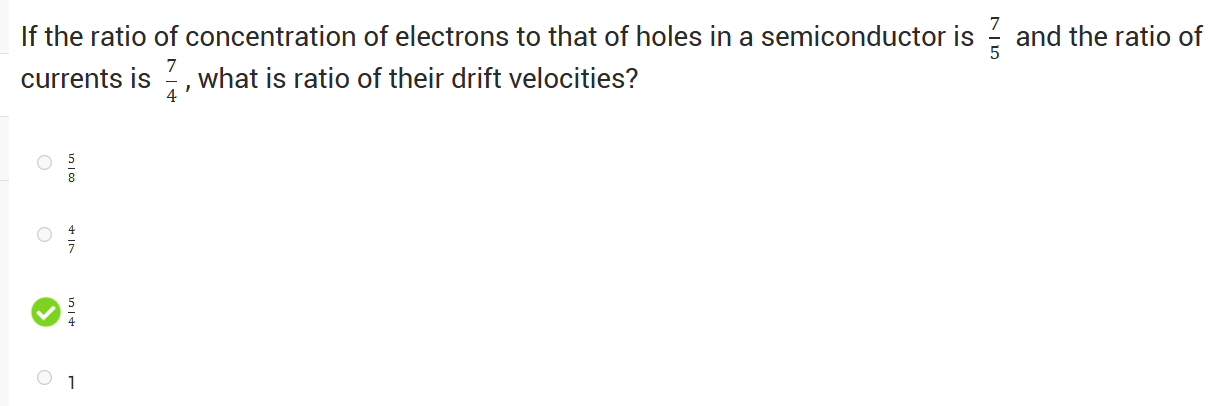Select the radio button for 4/7
Image resolution: width=1227 pixels, height=406 pixels.
[x=44, y=235]
